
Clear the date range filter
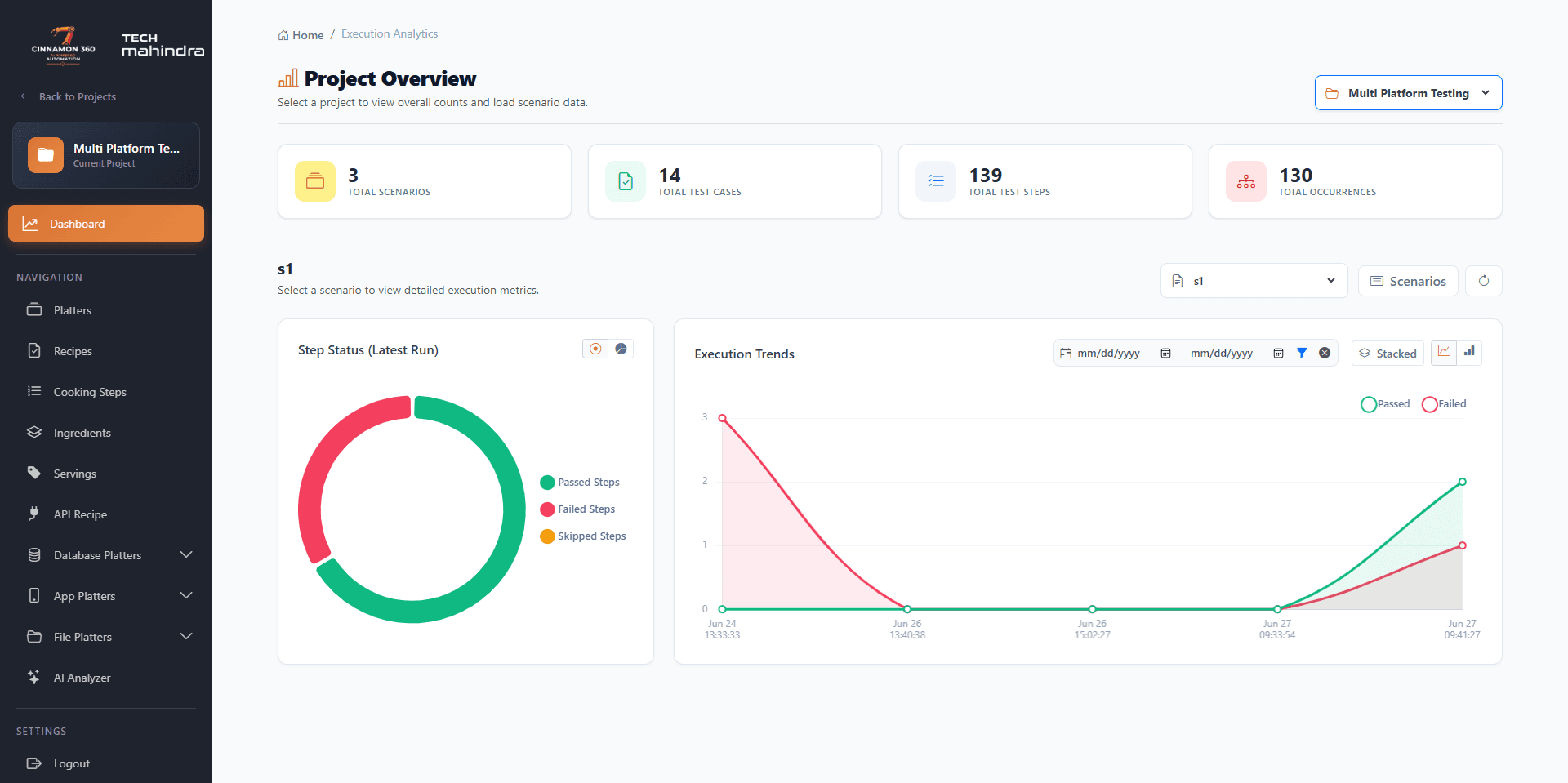pyautogui.click(x=1325, y=353)
